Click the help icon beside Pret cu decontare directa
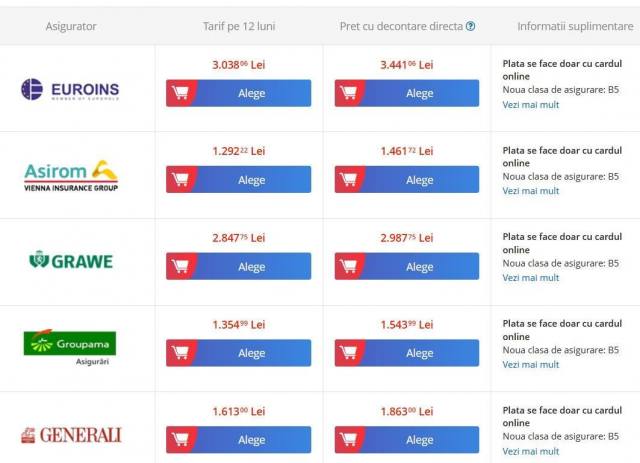 (470, 26)
